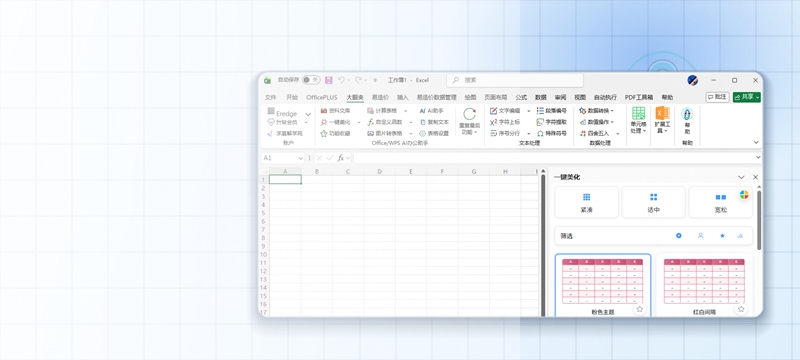Select the 粉色主题 template thumbnail

(603, 285)
